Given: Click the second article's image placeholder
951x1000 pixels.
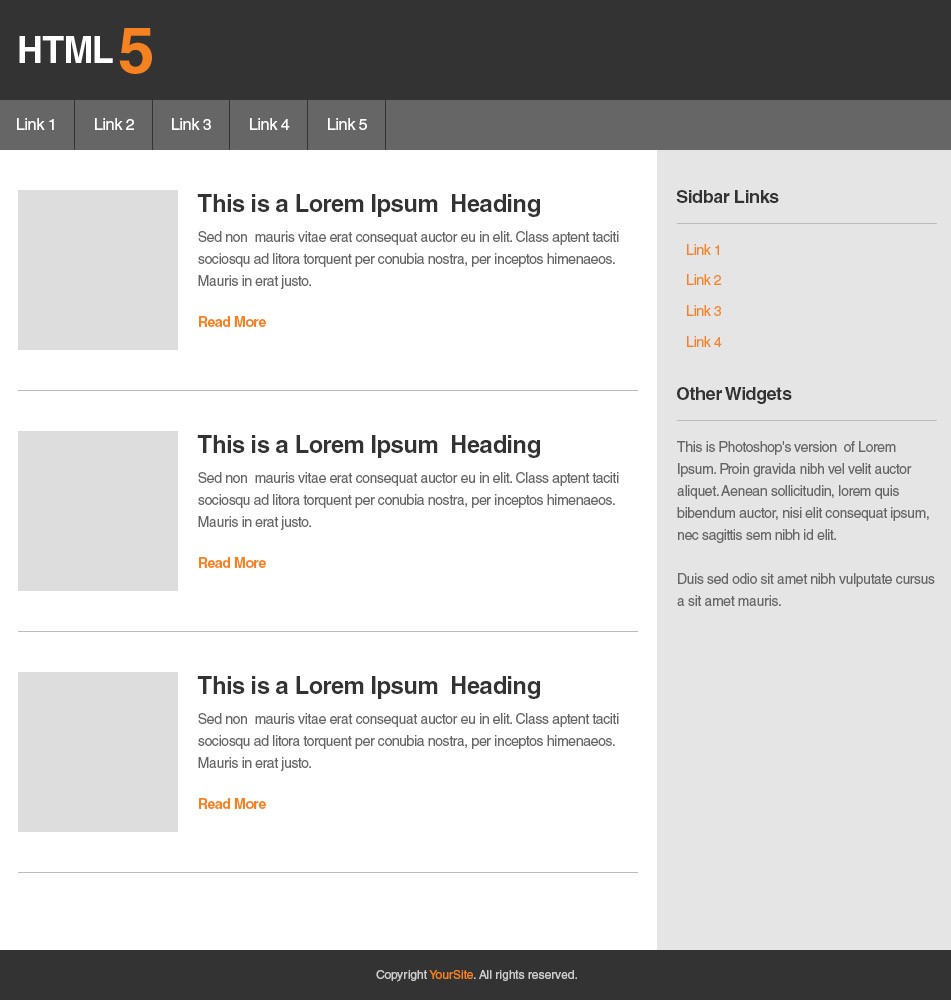Looking at the screenshot, I should click(97, 510).
